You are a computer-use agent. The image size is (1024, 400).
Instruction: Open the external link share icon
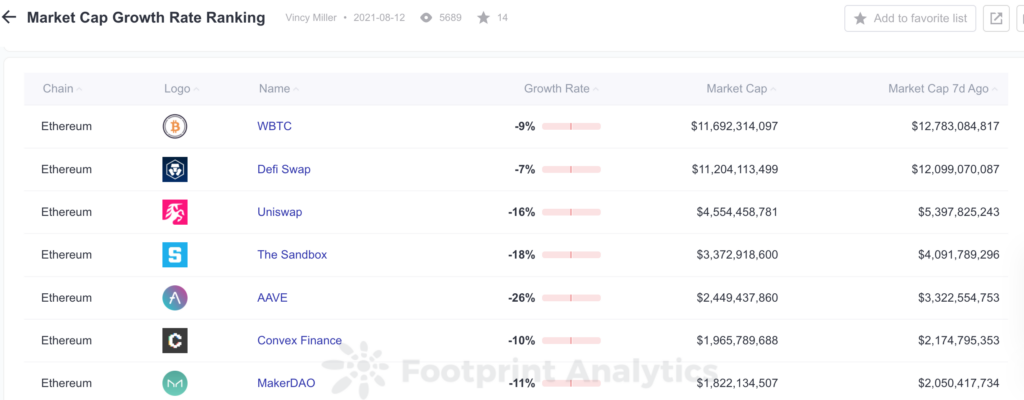pyautogui.click(x=996, y=18)
